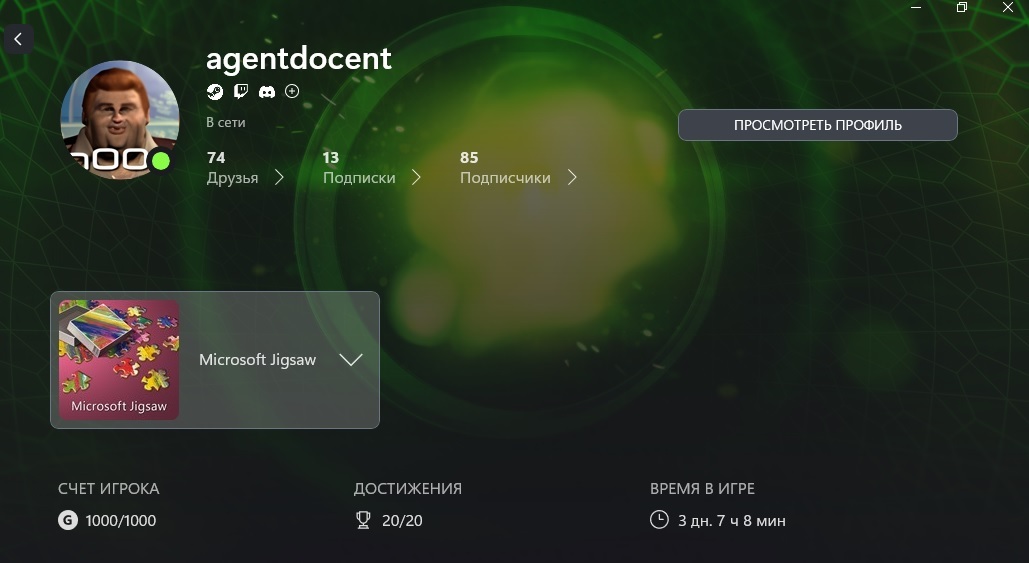Open the 74 Друзья link
The image size is (1029, 563).
232,168
